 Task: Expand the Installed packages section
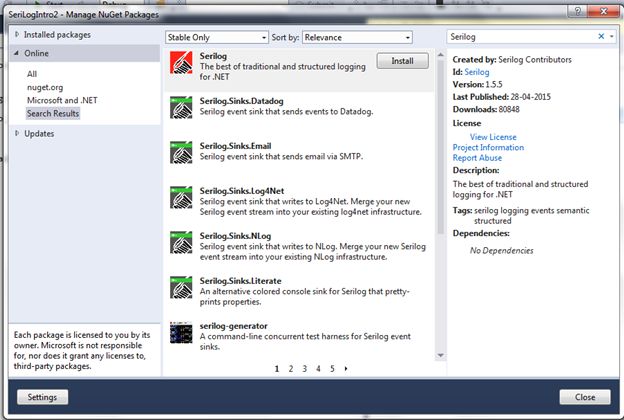click(x=17, y=35)
